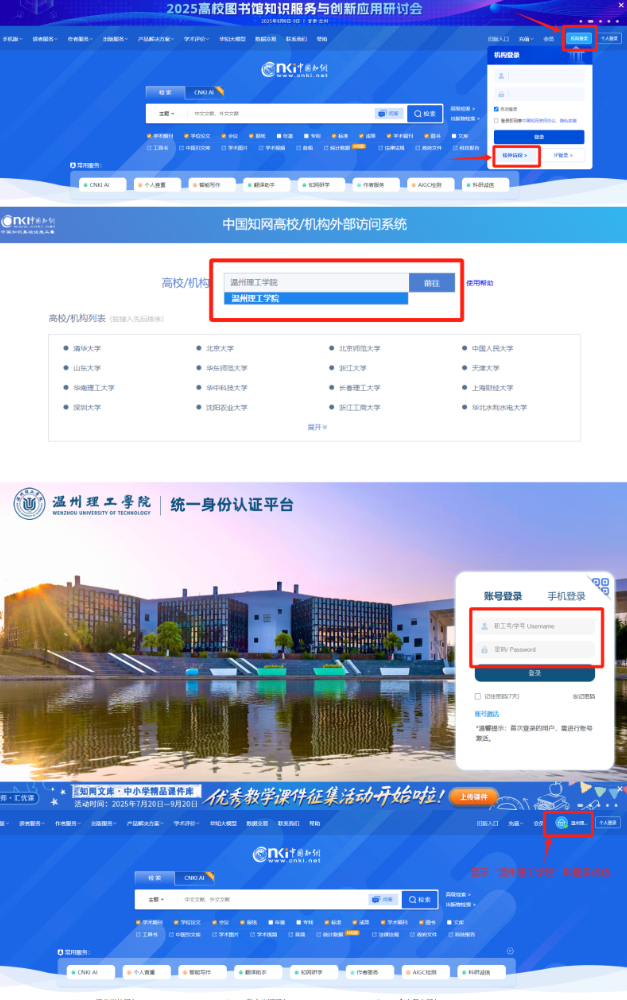Image resolution: width=627 pixels, height=1000 pixels.
Task: Open 联系我们 in the login-panel homepage nav
Action: point(297,39)
